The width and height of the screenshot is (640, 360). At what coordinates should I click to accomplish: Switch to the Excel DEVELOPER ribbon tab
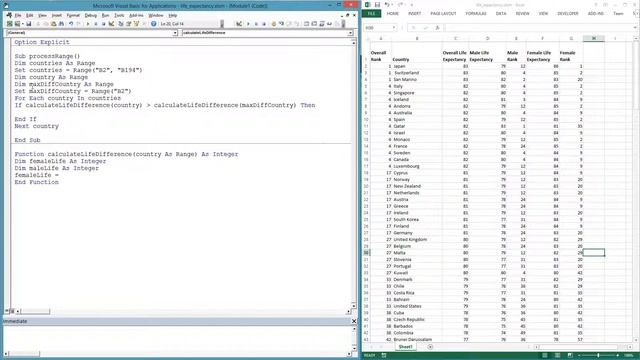568,13
